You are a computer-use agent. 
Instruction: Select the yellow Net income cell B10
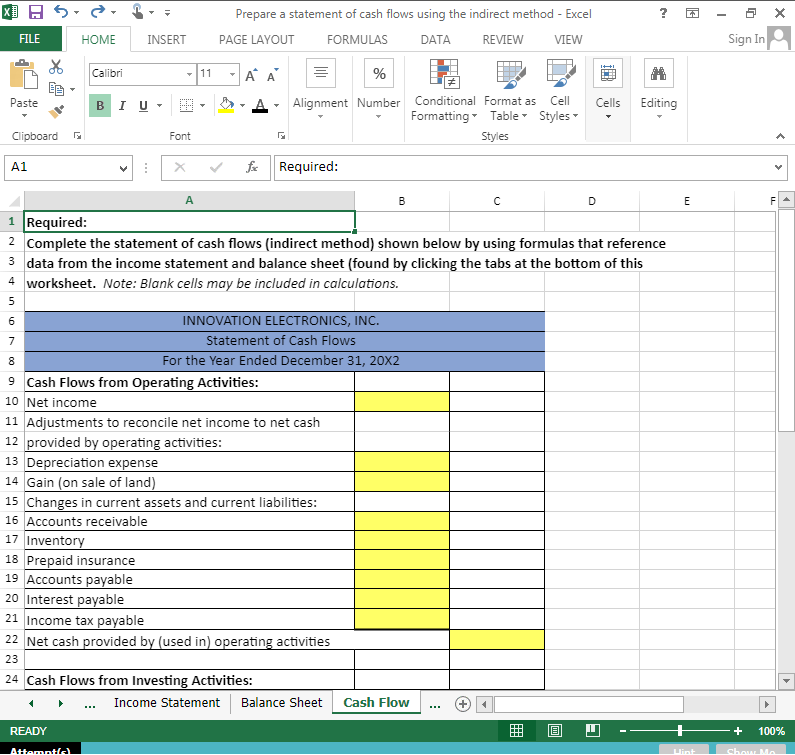click(401, 402)
